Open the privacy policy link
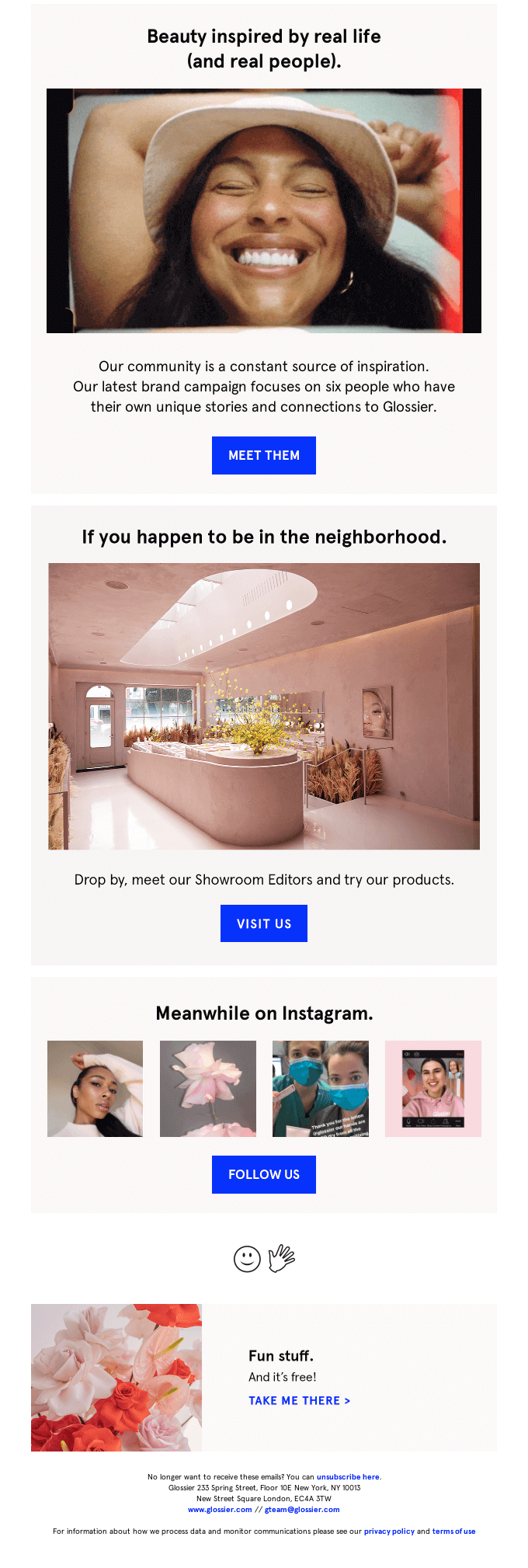The image size is (528, 1568). (389, 1531)
